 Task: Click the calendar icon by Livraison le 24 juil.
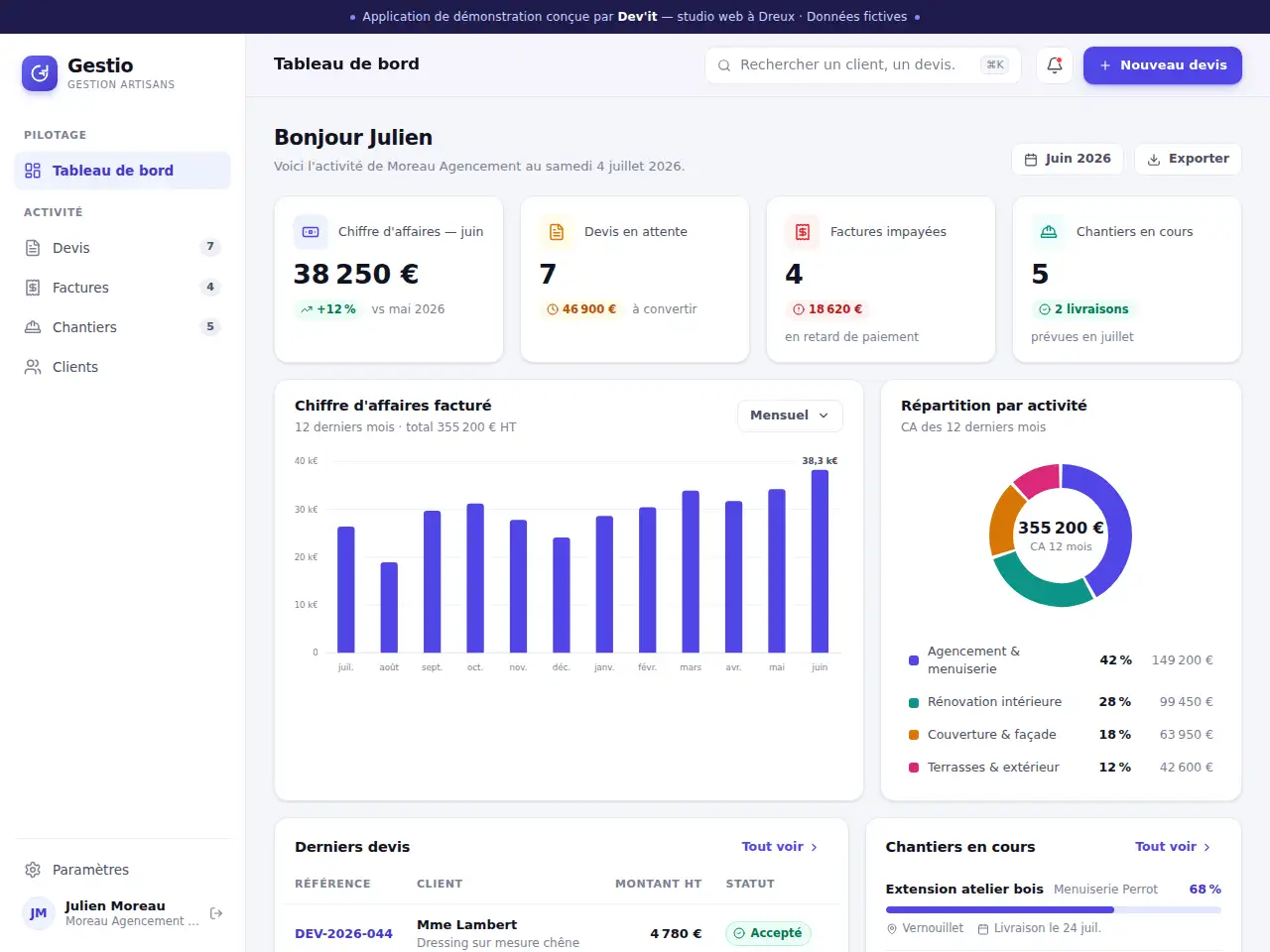pos(983,929)
